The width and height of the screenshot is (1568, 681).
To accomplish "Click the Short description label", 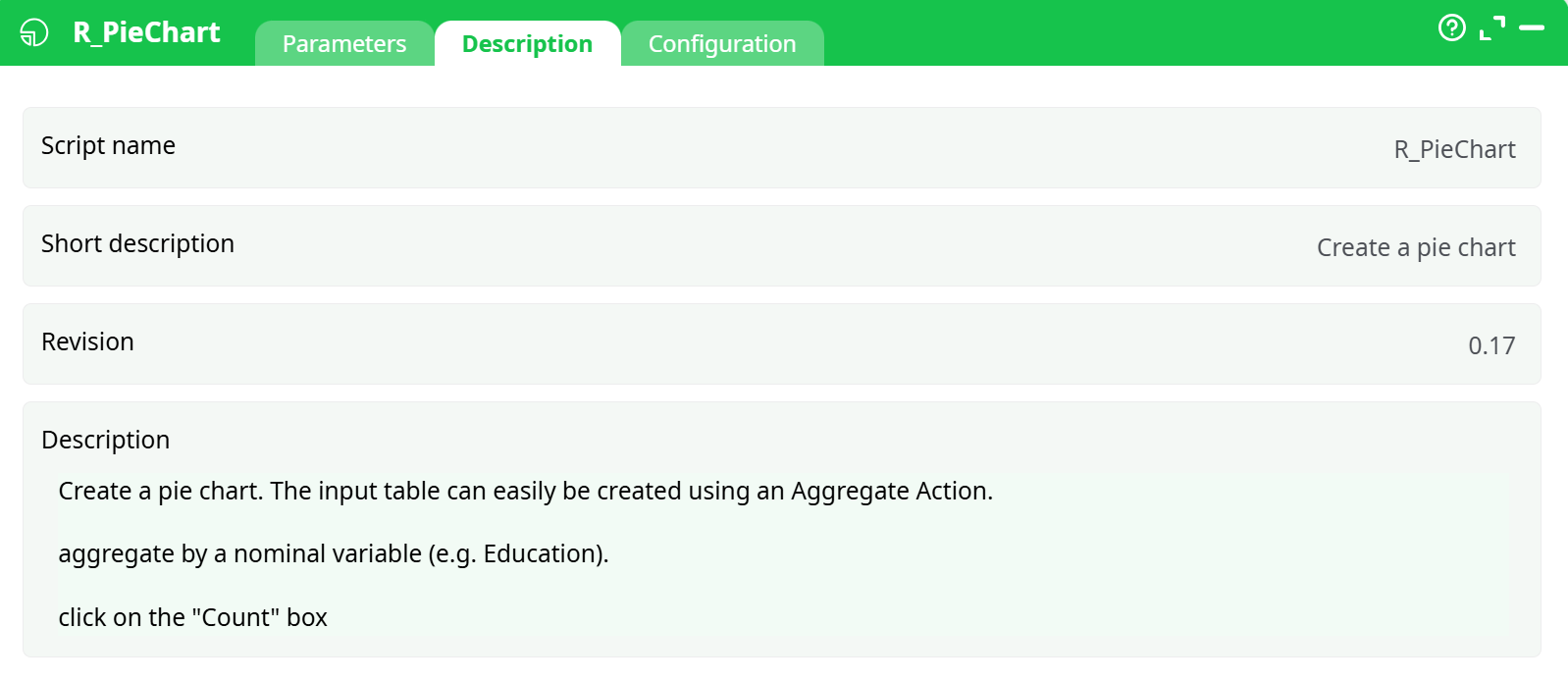I will pos(137,243).
